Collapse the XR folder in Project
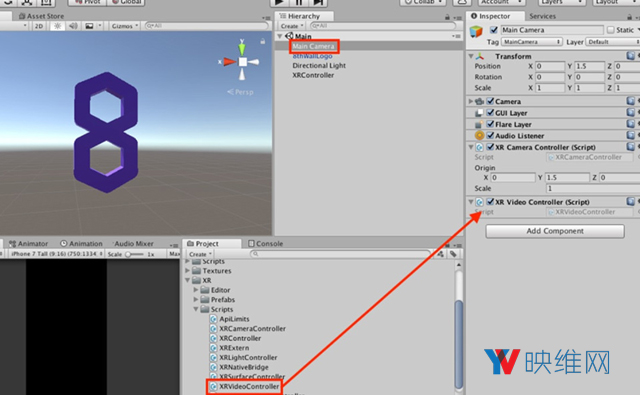640x395 pixels. tap(188, 280)
